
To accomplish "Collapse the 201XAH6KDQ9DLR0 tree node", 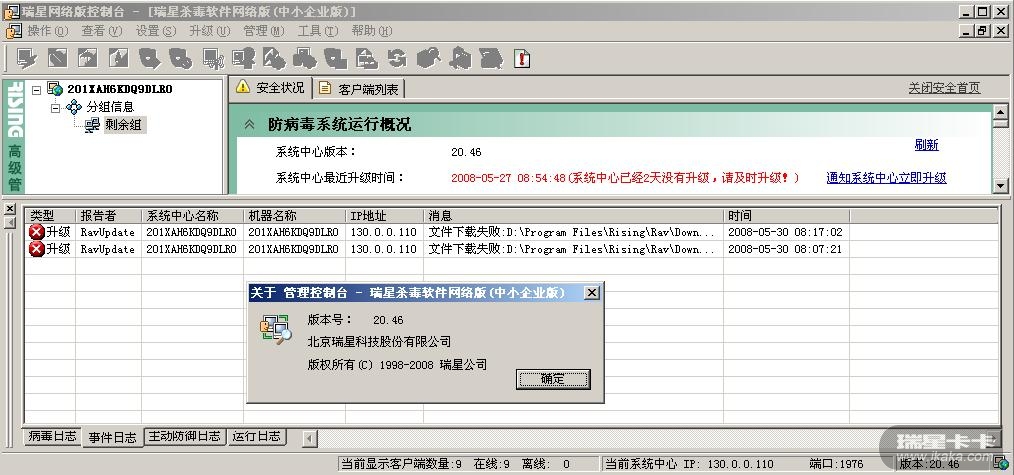I will pyautogui.click(x=36, y=90).
